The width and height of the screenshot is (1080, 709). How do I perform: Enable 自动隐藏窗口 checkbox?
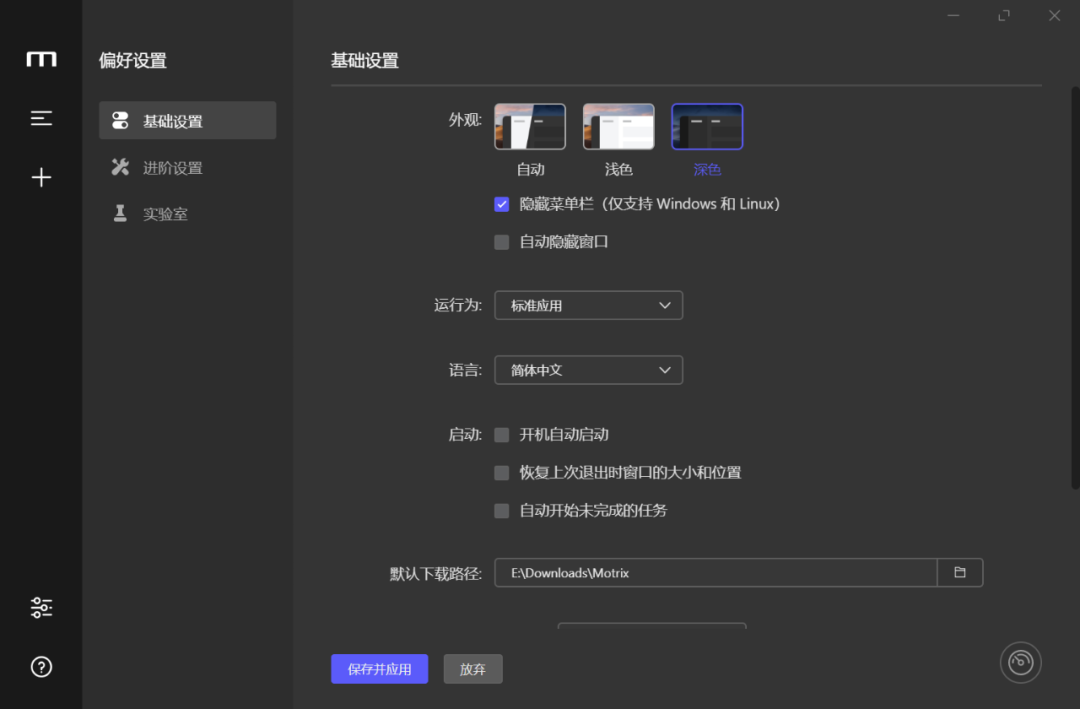501,242
